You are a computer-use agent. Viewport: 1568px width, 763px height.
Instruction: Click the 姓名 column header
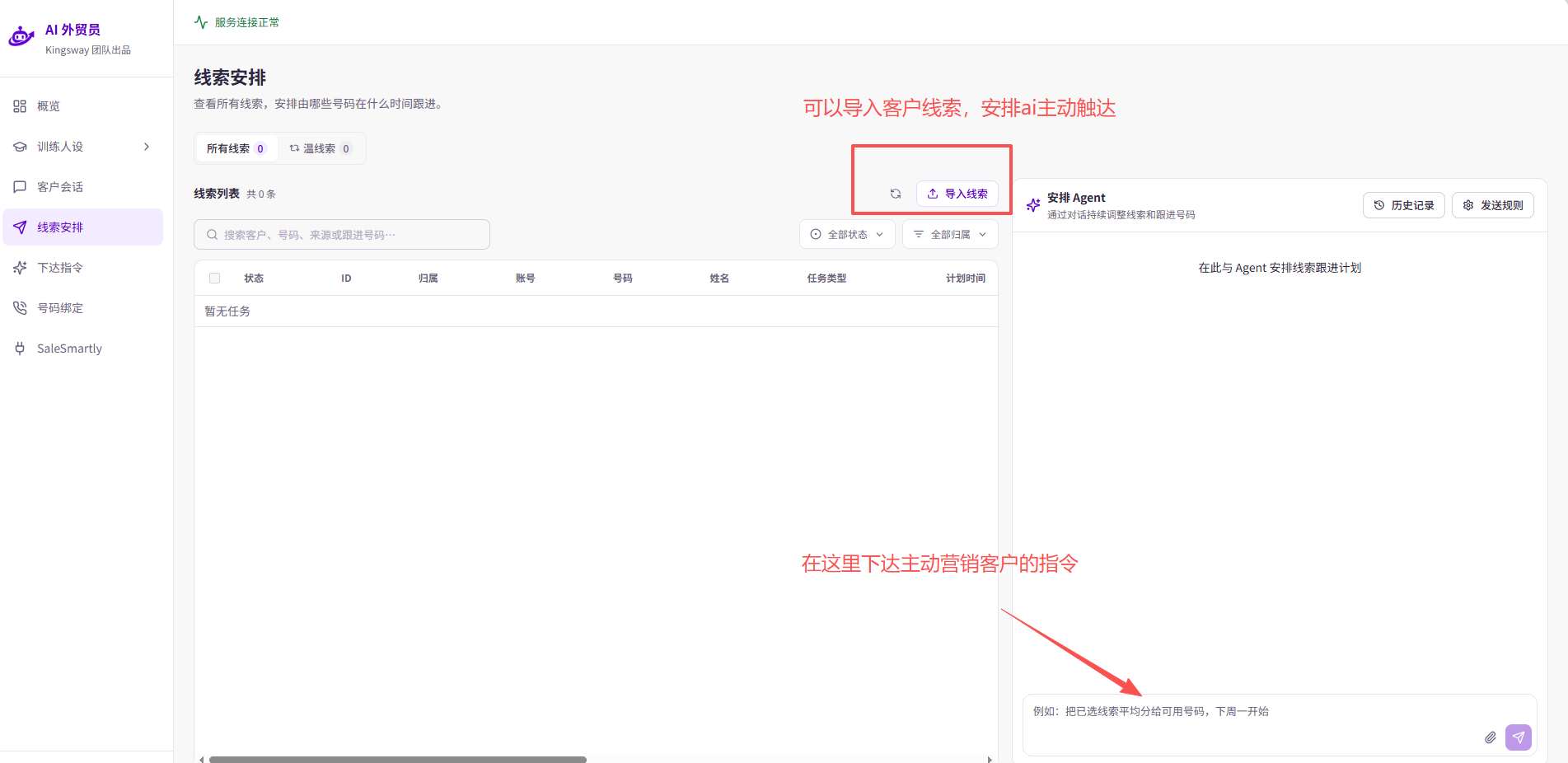719,279
